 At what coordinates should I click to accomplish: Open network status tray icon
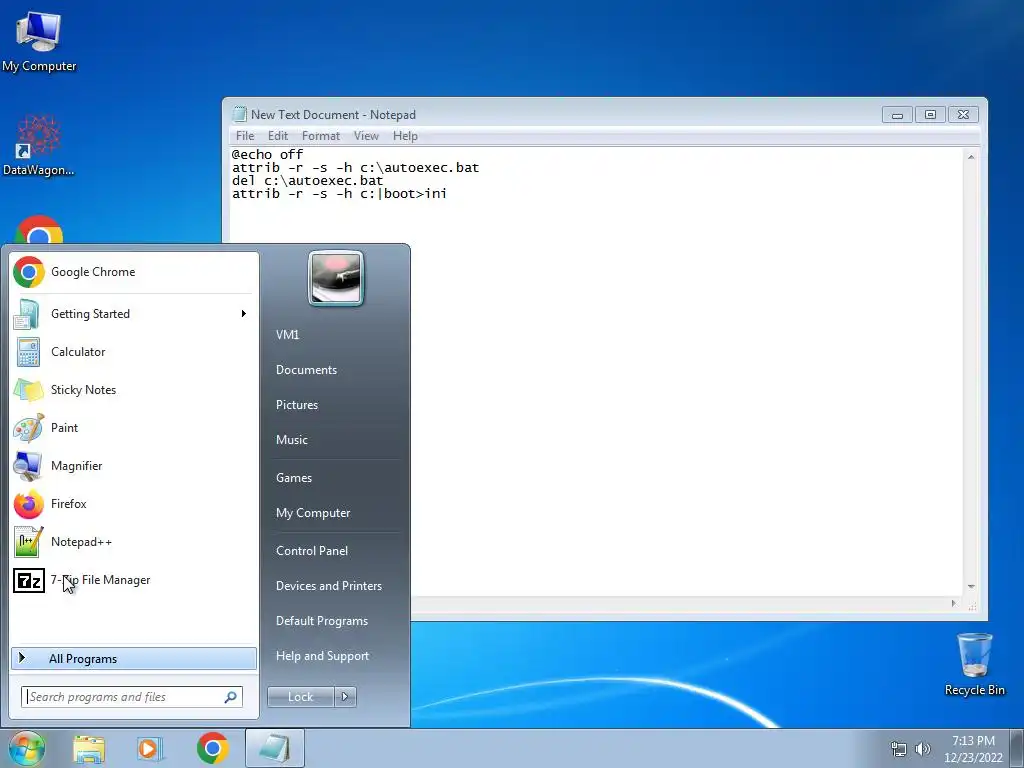tap(899, 749)
